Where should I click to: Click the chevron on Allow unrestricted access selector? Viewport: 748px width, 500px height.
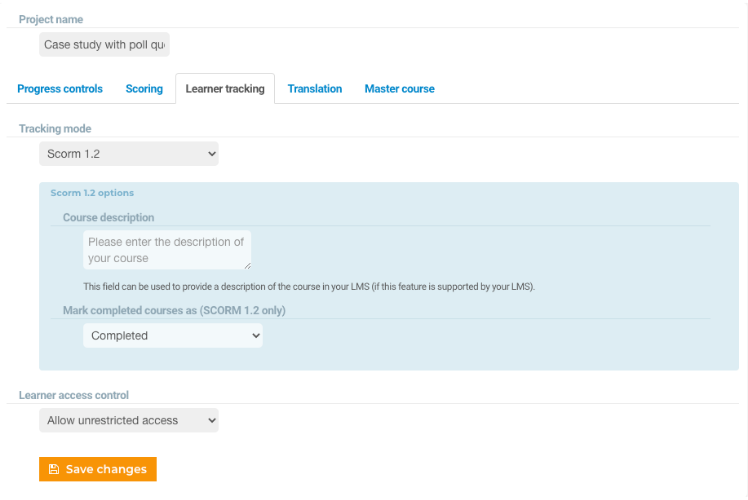point(212,420)
